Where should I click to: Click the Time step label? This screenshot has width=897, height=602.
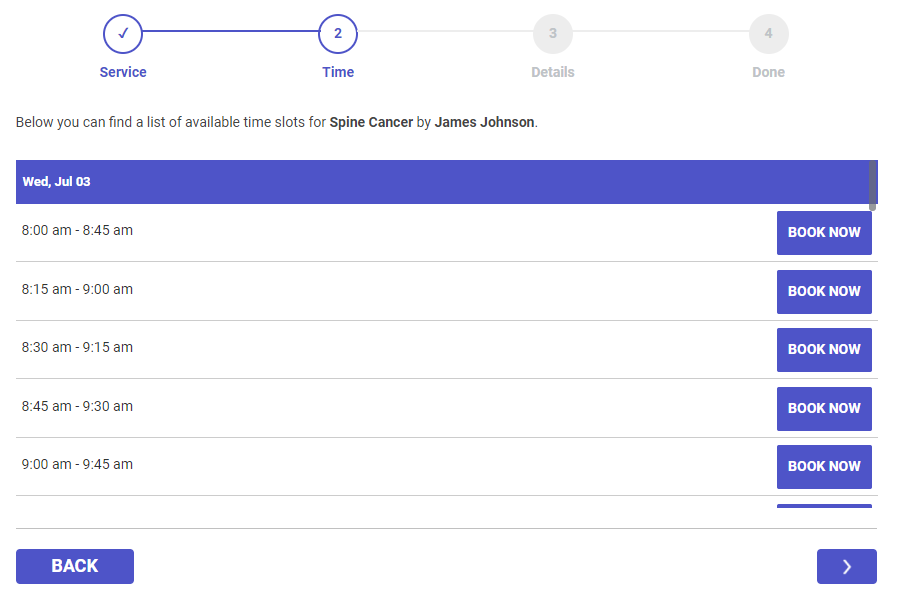[338, 72]
